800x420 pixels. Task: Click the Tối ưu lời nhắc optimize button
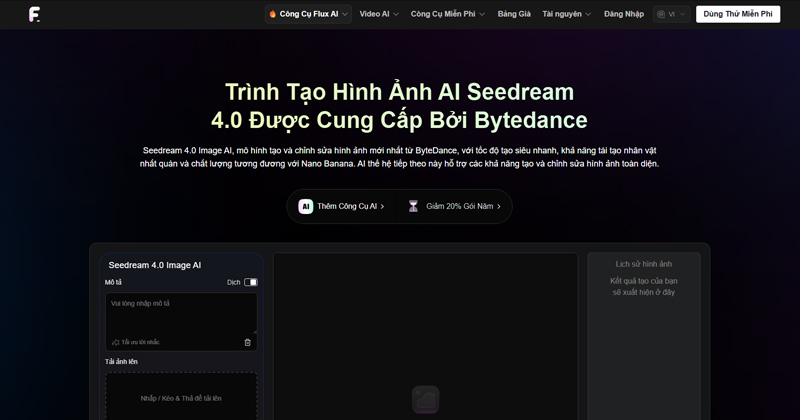[136, 342]
